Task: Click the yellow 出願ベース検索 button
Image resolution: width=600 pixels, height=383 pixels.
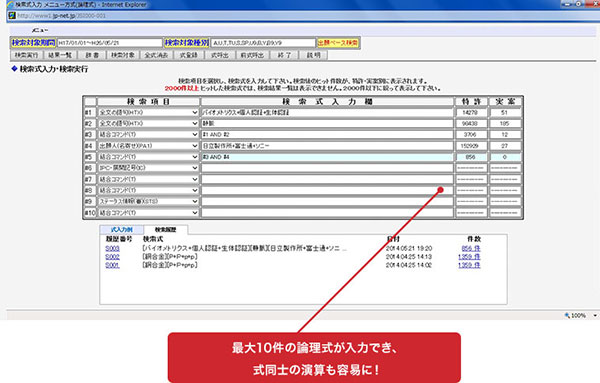Action: click(x=338, y=42)
